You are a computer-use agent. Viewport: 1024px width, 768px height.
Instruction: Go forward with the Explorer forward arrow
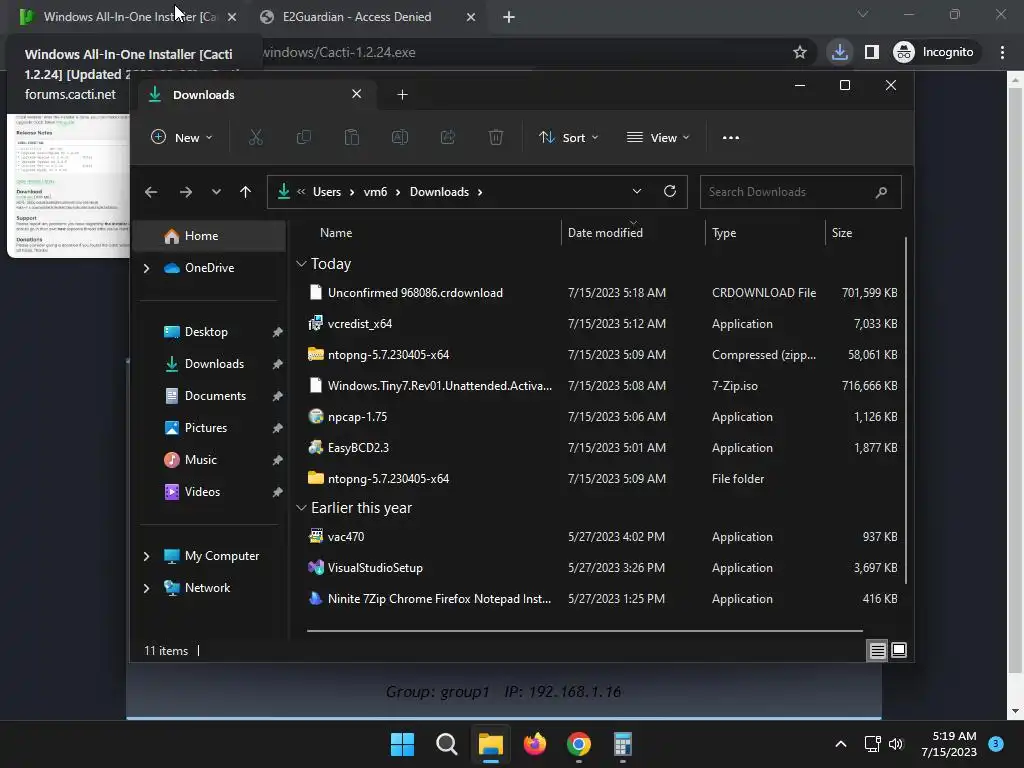pos(185,192)
